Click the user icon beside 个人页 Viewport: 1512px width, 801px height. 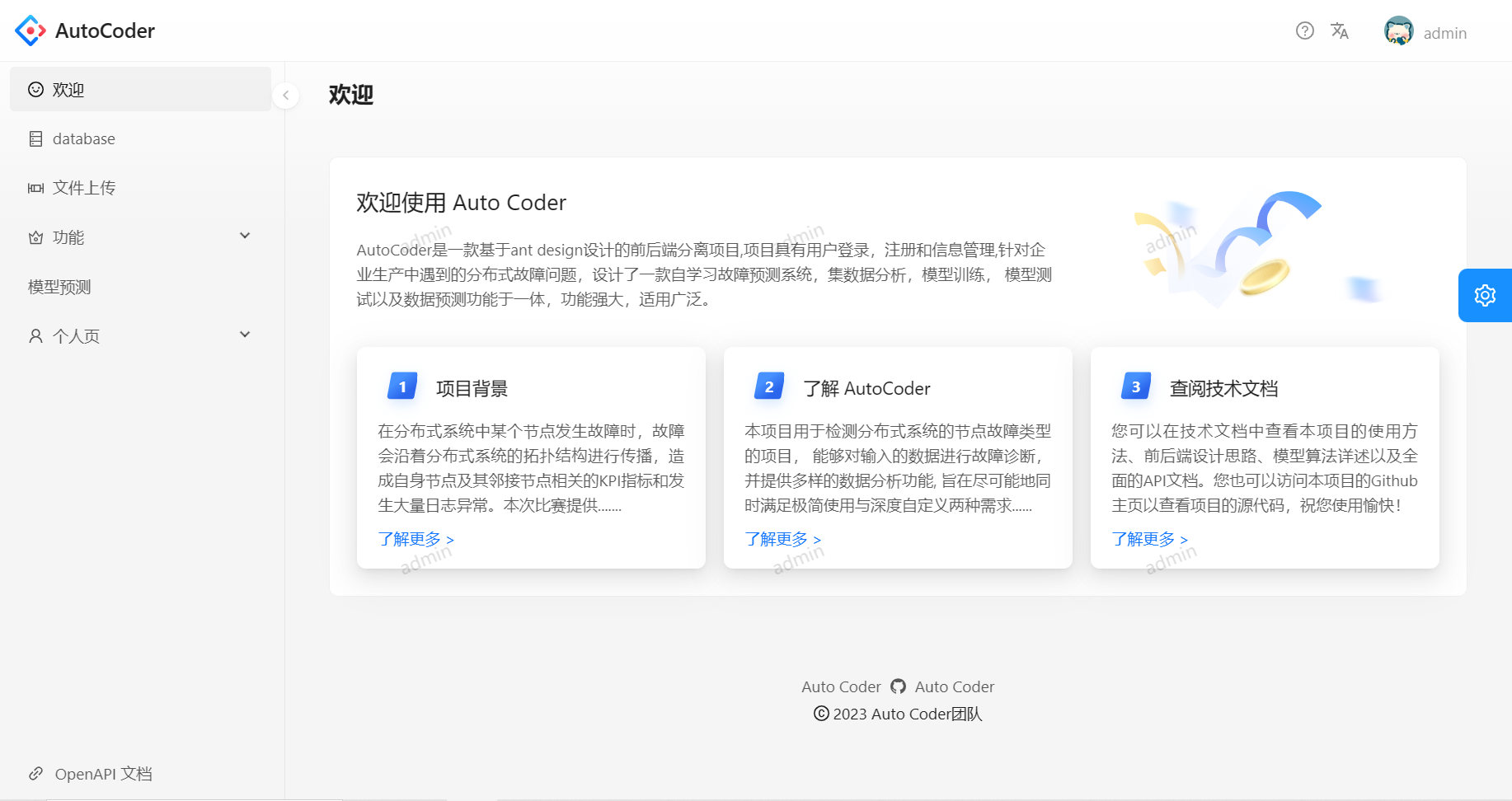(x=35, y=336)
